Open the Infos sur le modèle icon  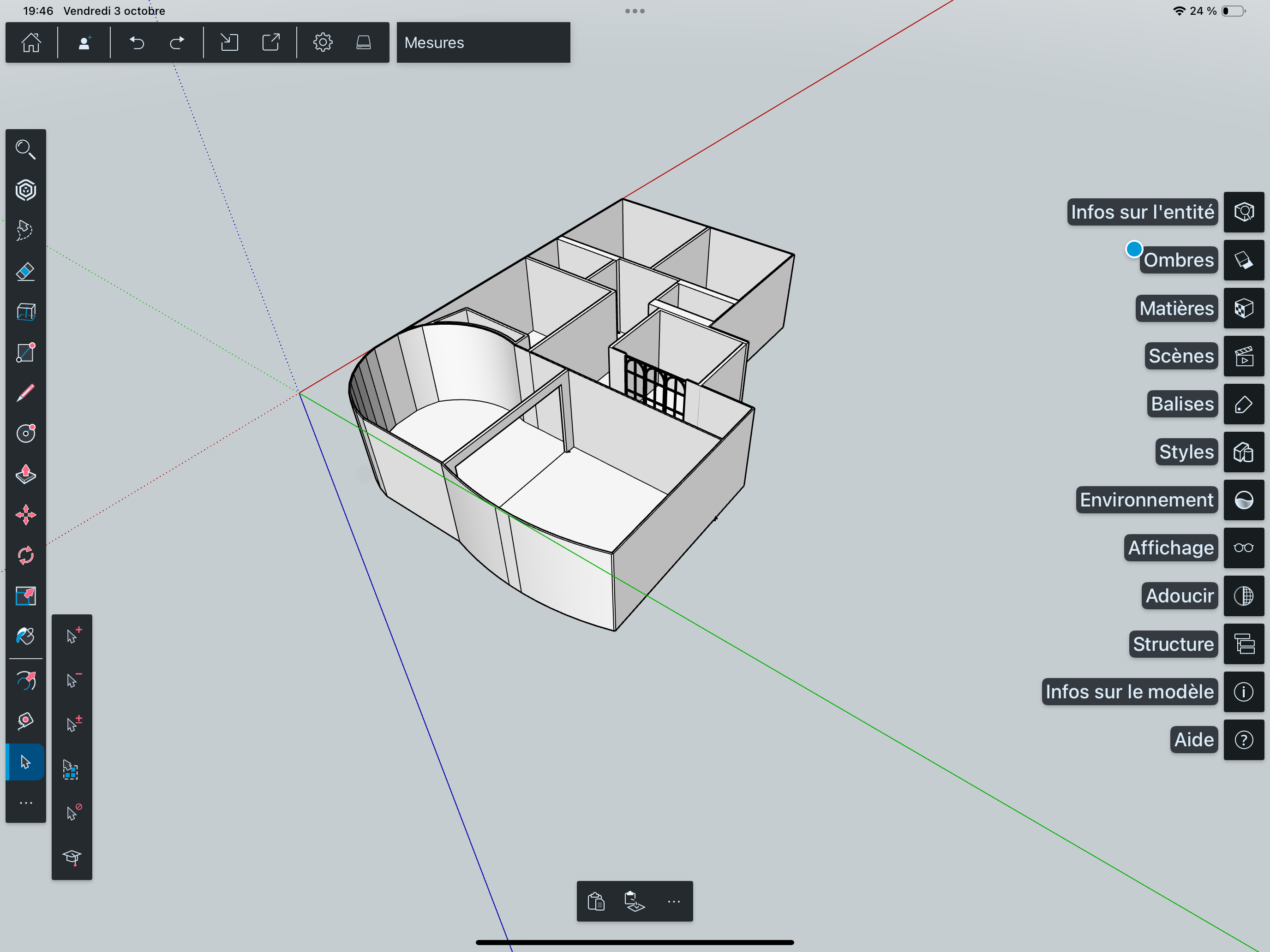coord(1244,692)
